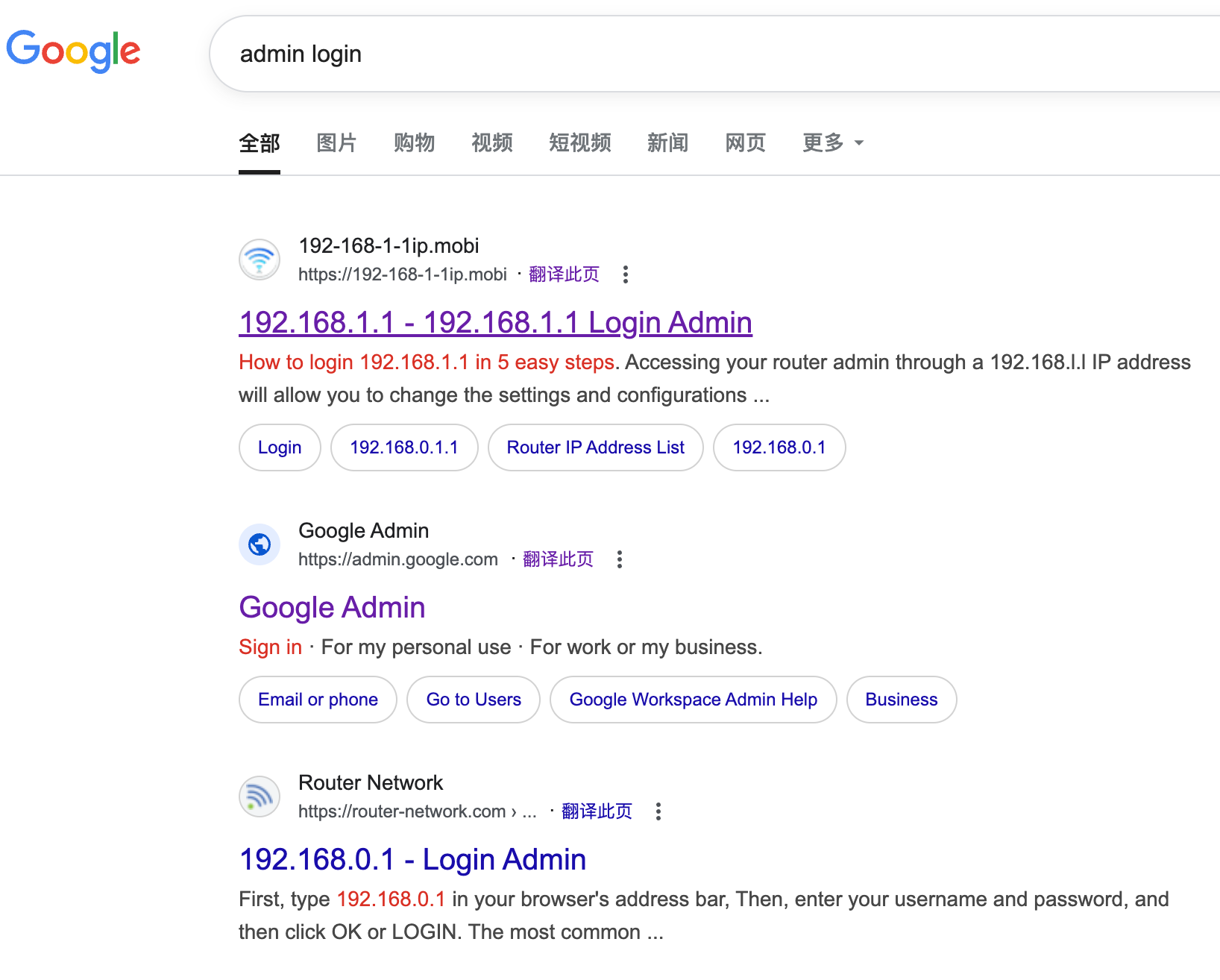Click the wifi favicon of 192-168-1-1ip.mobi
The width and height of the screenshot is (1220, 980).
point(259,259)
